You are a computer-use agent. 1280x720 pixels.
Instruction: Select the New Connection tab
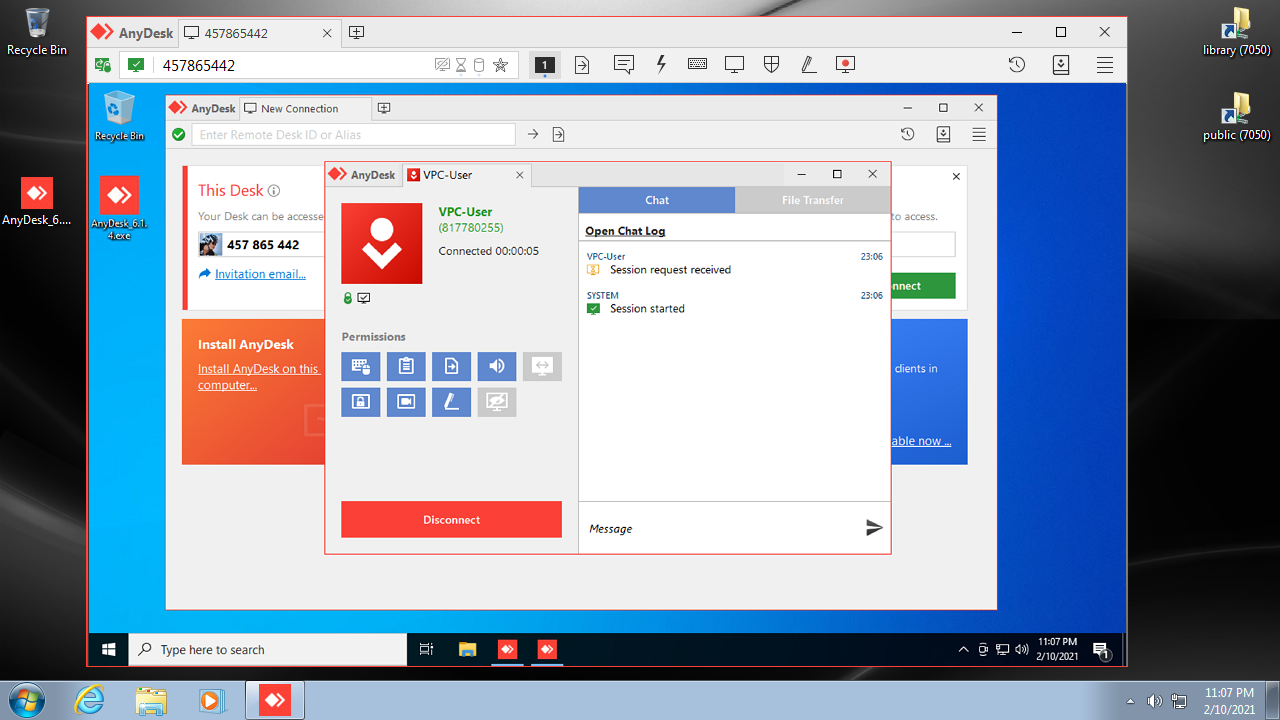[299, 108]
